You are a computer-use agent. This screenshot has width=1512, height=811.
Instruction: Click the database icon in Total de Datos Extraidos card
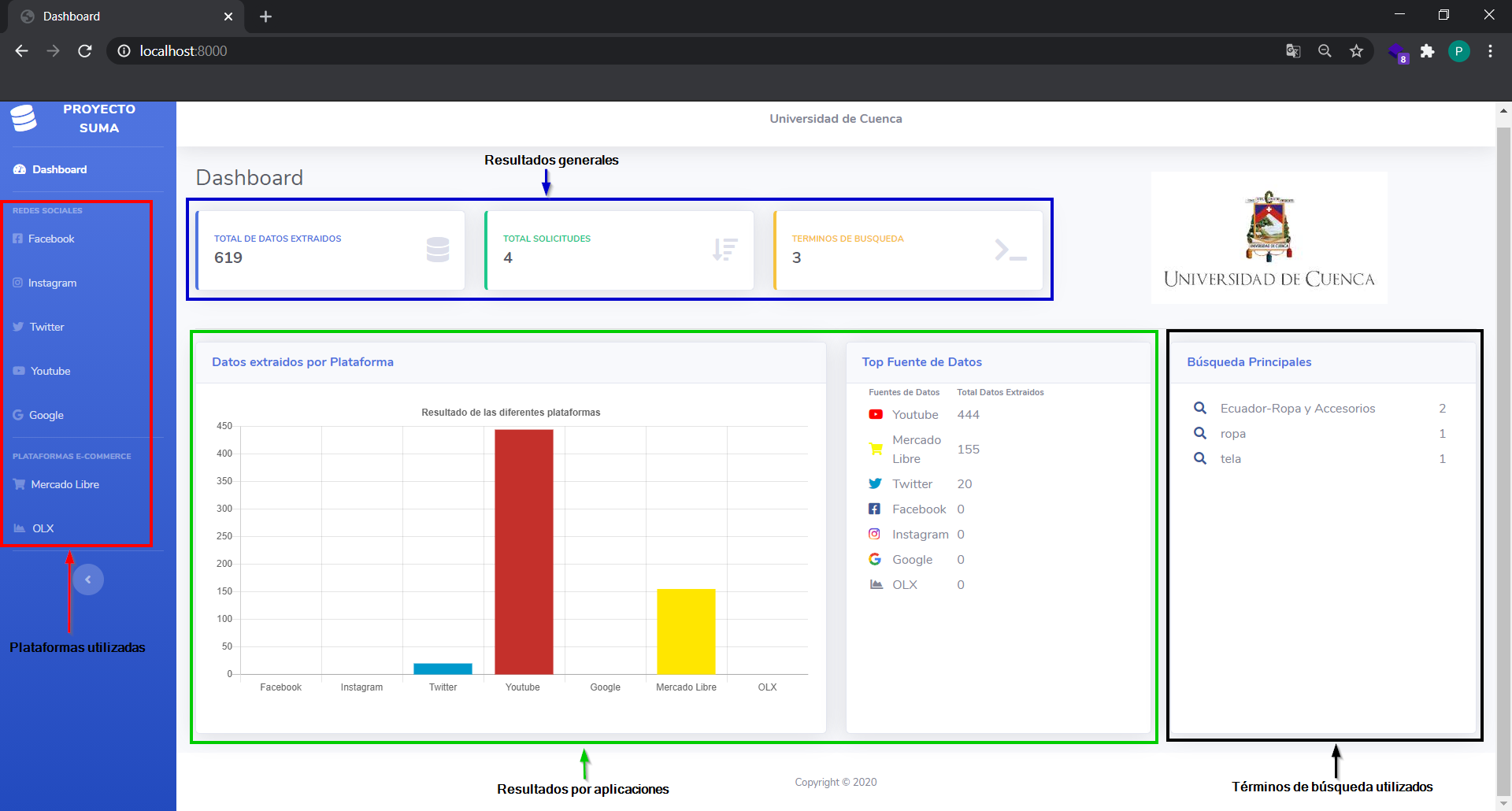coord(438,250)
